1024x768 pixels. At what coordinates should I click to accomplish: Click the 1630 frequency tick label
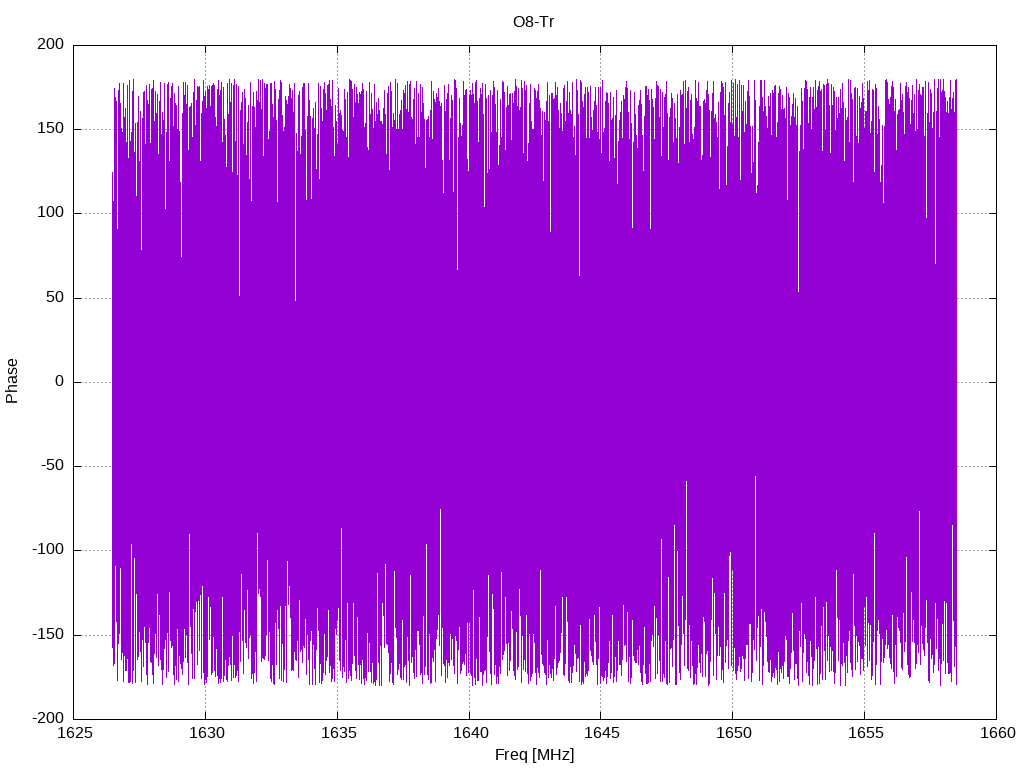206,733
